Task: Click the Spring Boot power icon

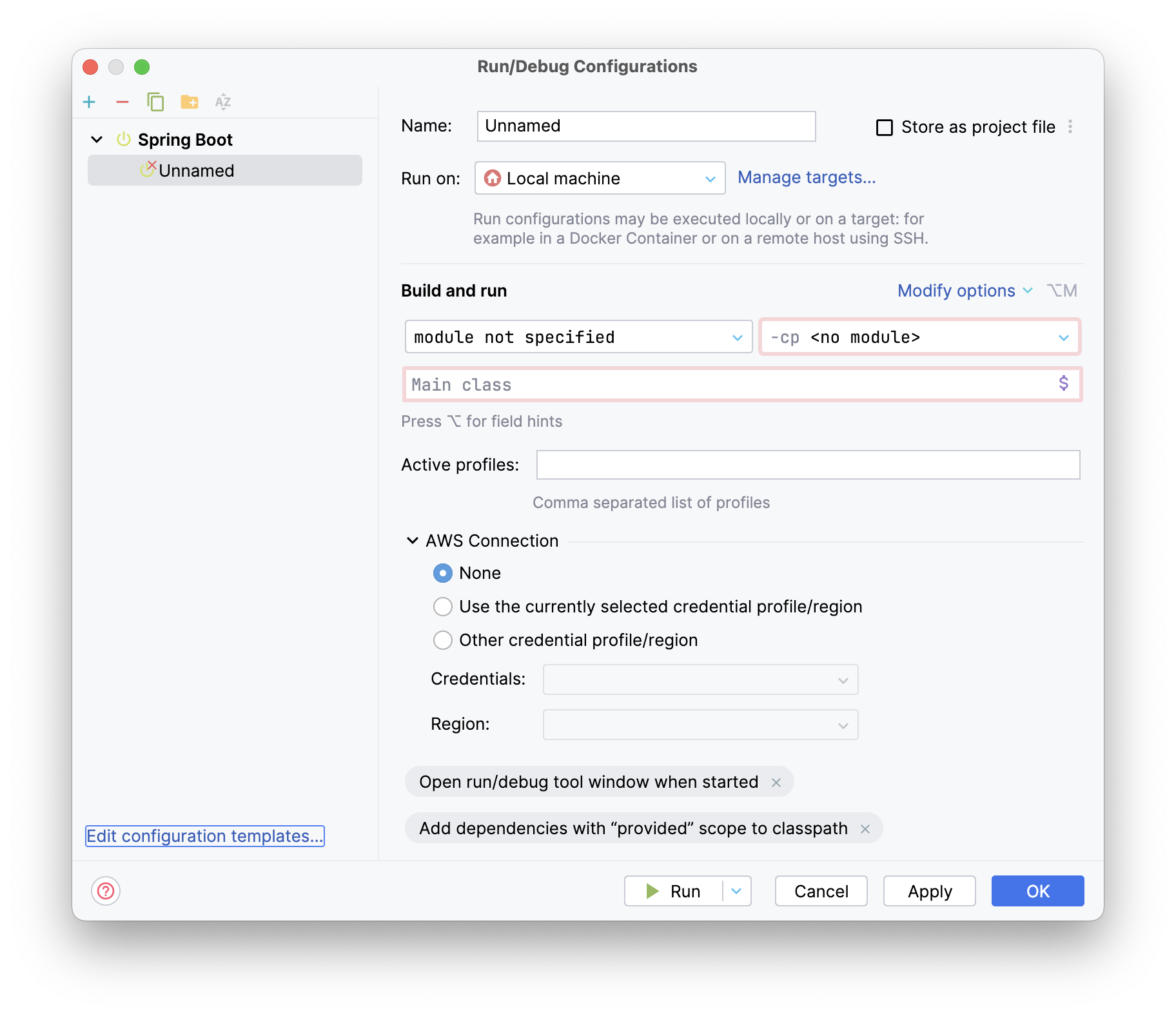Action: 124,139
